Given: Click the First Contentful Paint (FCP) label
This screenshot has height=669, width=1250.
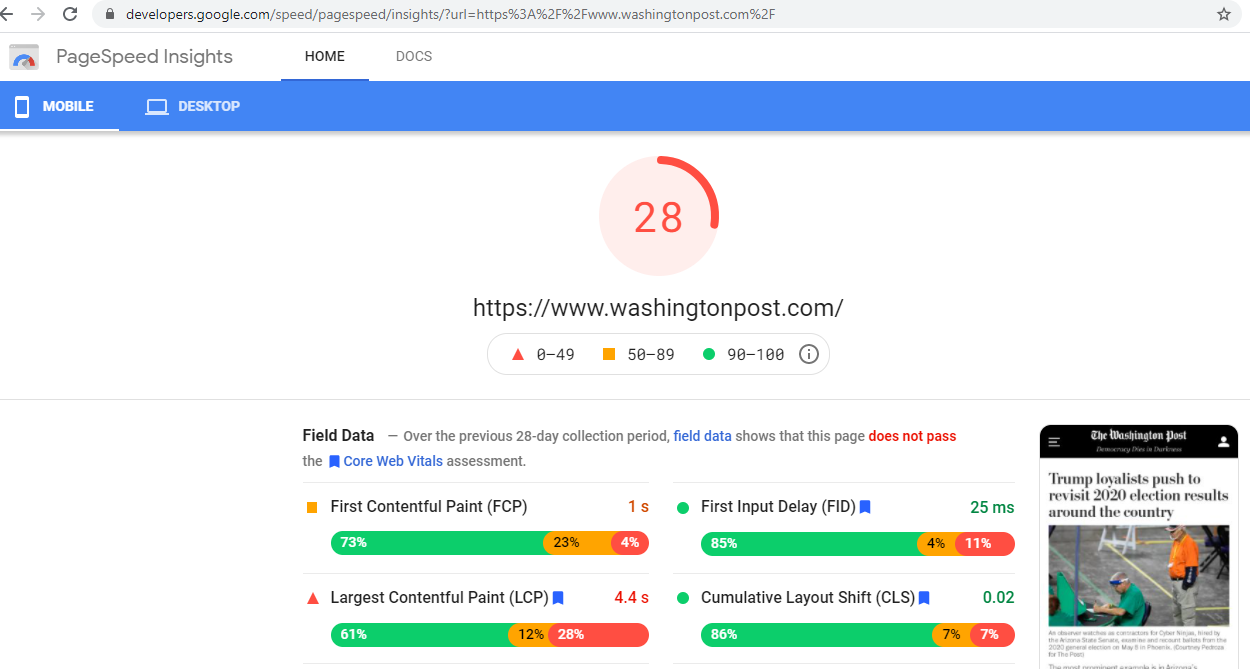Looking at the screenshot, I should click(429, 507).
